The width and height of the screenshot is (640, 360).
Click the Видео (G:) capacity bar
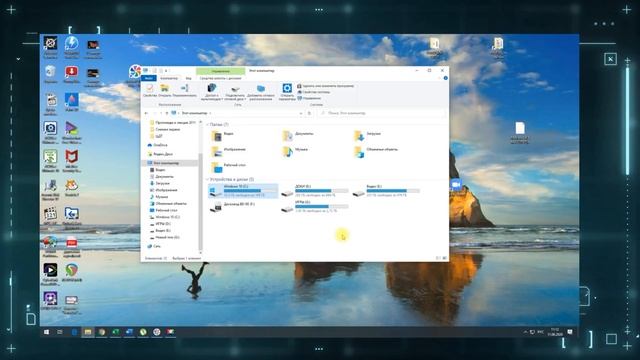[x=393, y=191]
